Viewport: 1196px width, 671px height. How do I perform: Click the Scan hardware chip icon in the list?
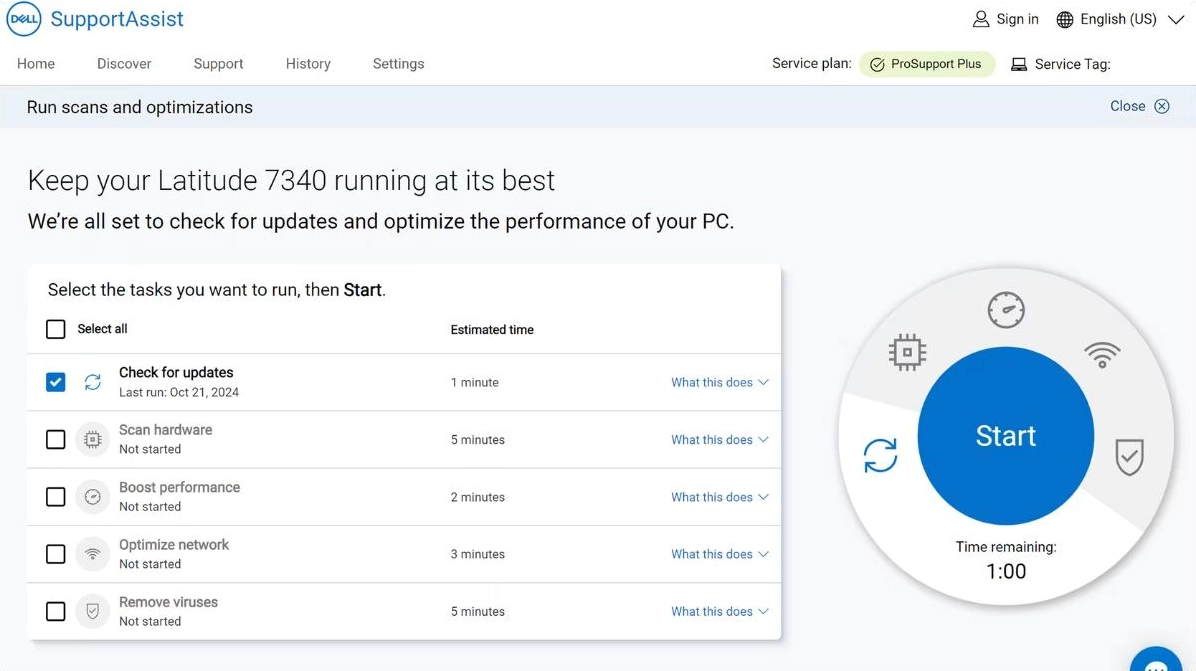[93, 440]
